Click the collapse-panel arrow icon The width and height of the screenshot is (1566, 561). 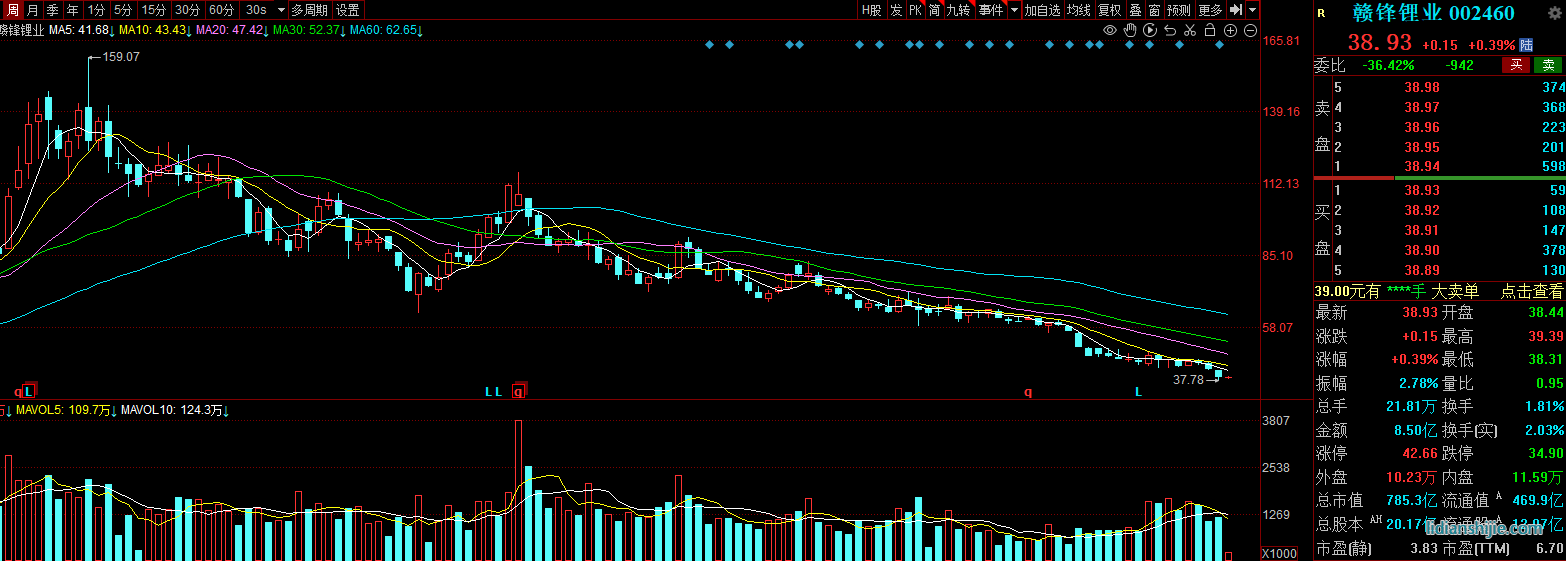pos(1236,10)
